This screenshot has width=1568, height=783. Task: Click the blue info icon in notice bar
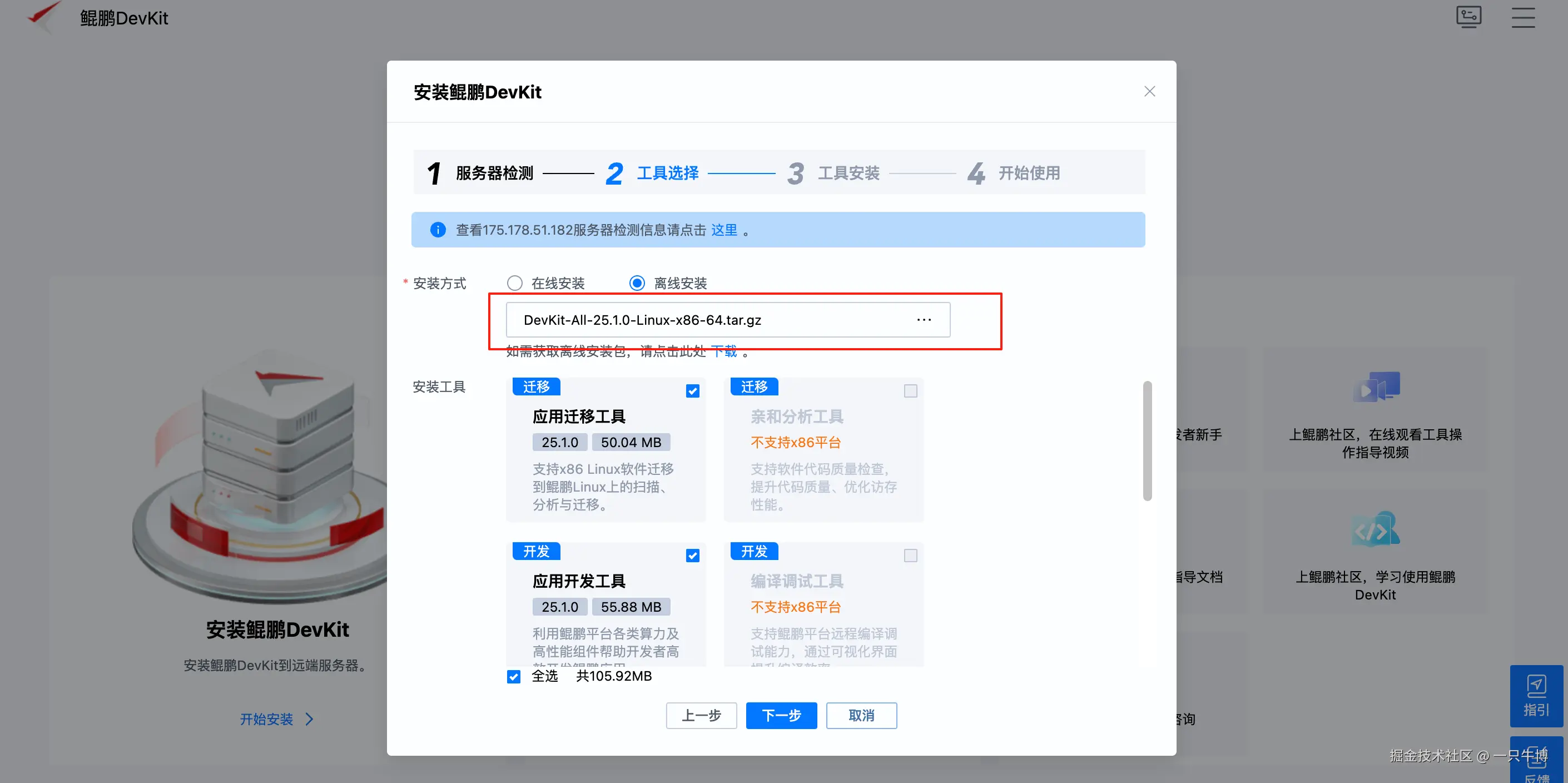click(x=438, y=230)
